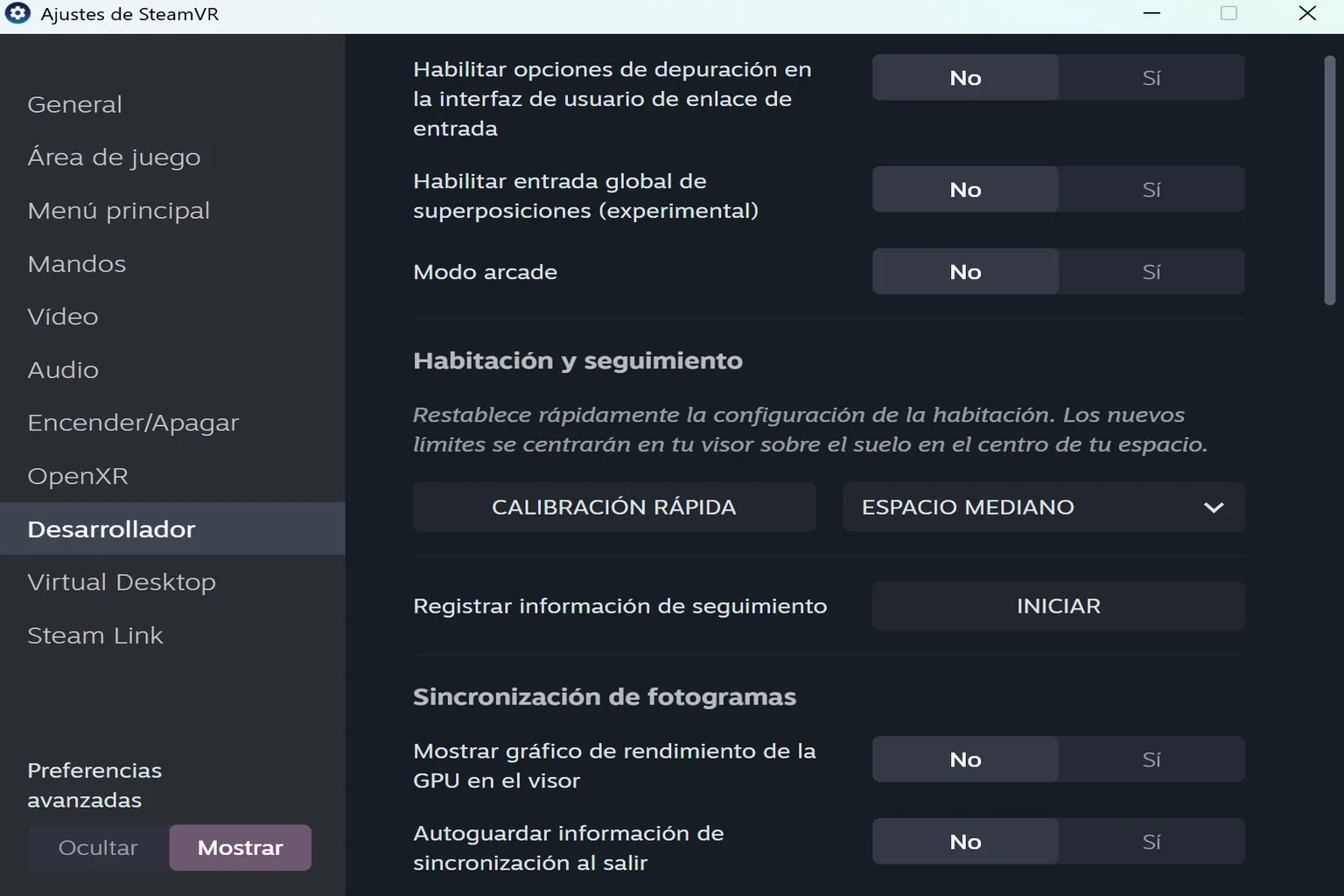Open Steam Link settings
Image resolution: width=1344 pixels, height=896 pixels.
coord(172,635)
